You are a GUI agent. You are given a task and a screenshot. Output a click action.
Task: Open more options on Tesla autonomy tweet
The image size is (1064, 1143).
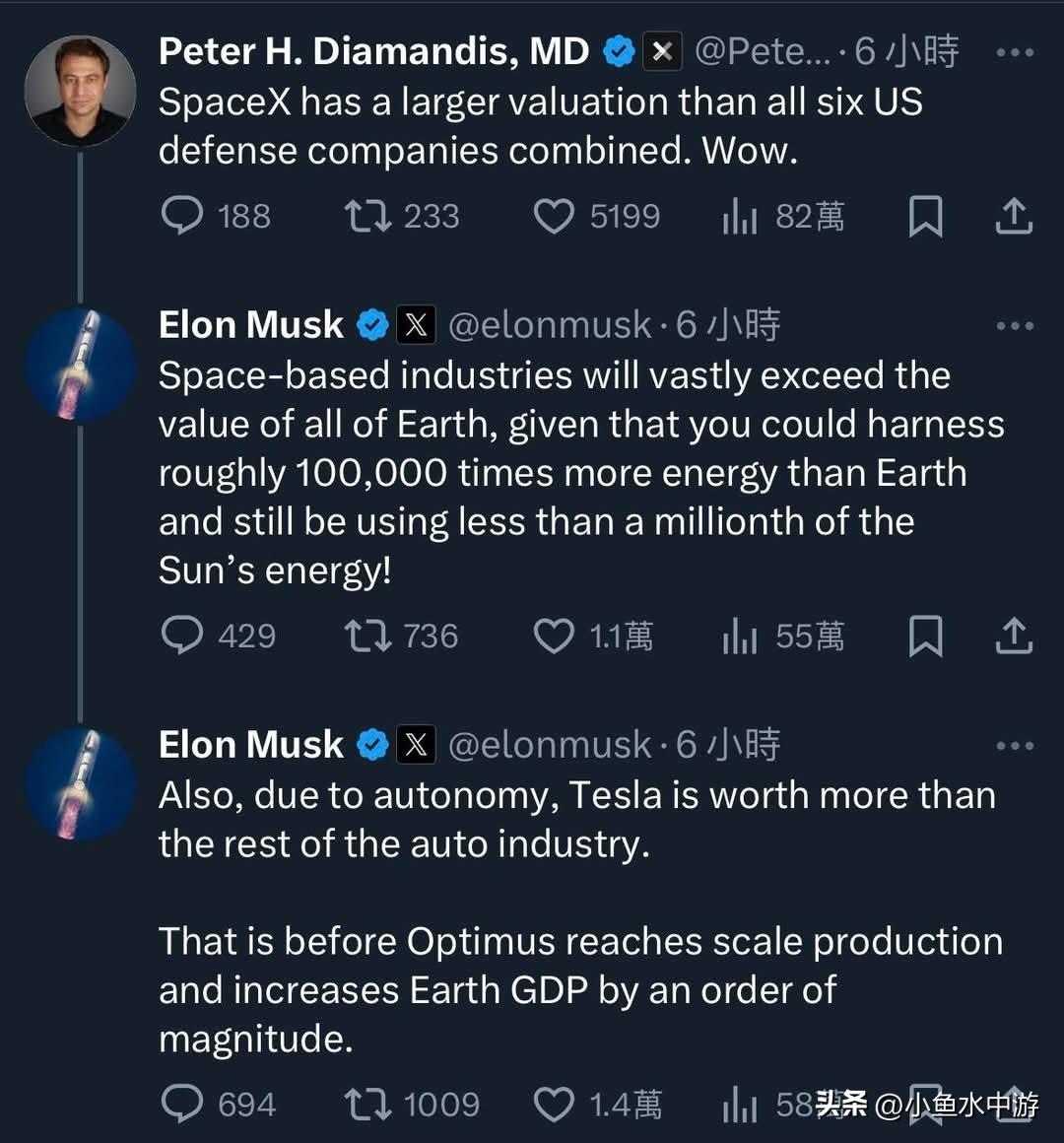(1015, 745)
